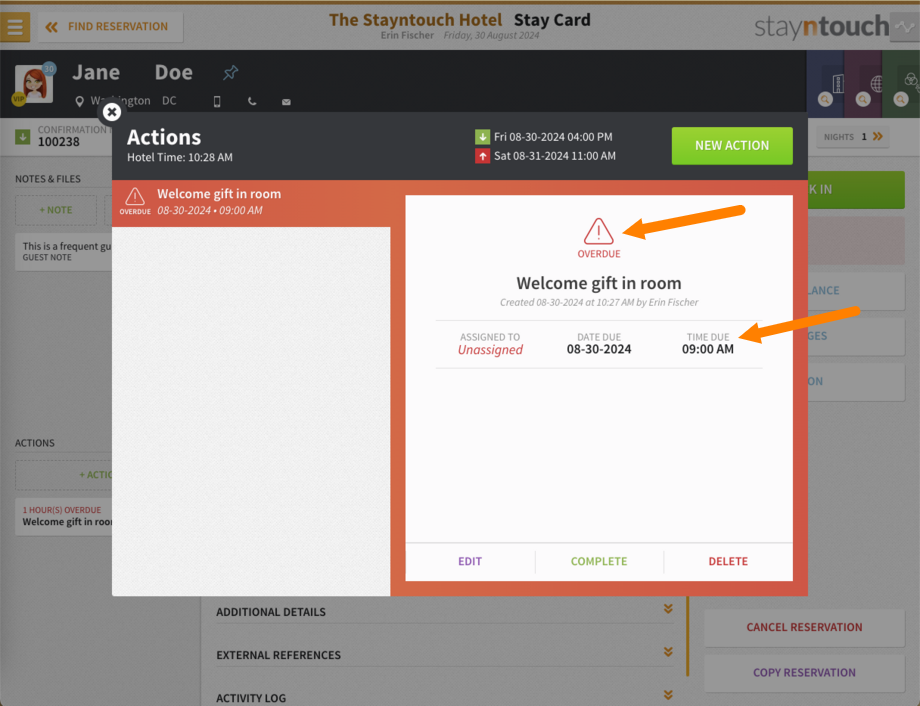This screenshot has height=706, width=920.
Task: Click the pin icon beside Doe
Action: pos(231,73)
